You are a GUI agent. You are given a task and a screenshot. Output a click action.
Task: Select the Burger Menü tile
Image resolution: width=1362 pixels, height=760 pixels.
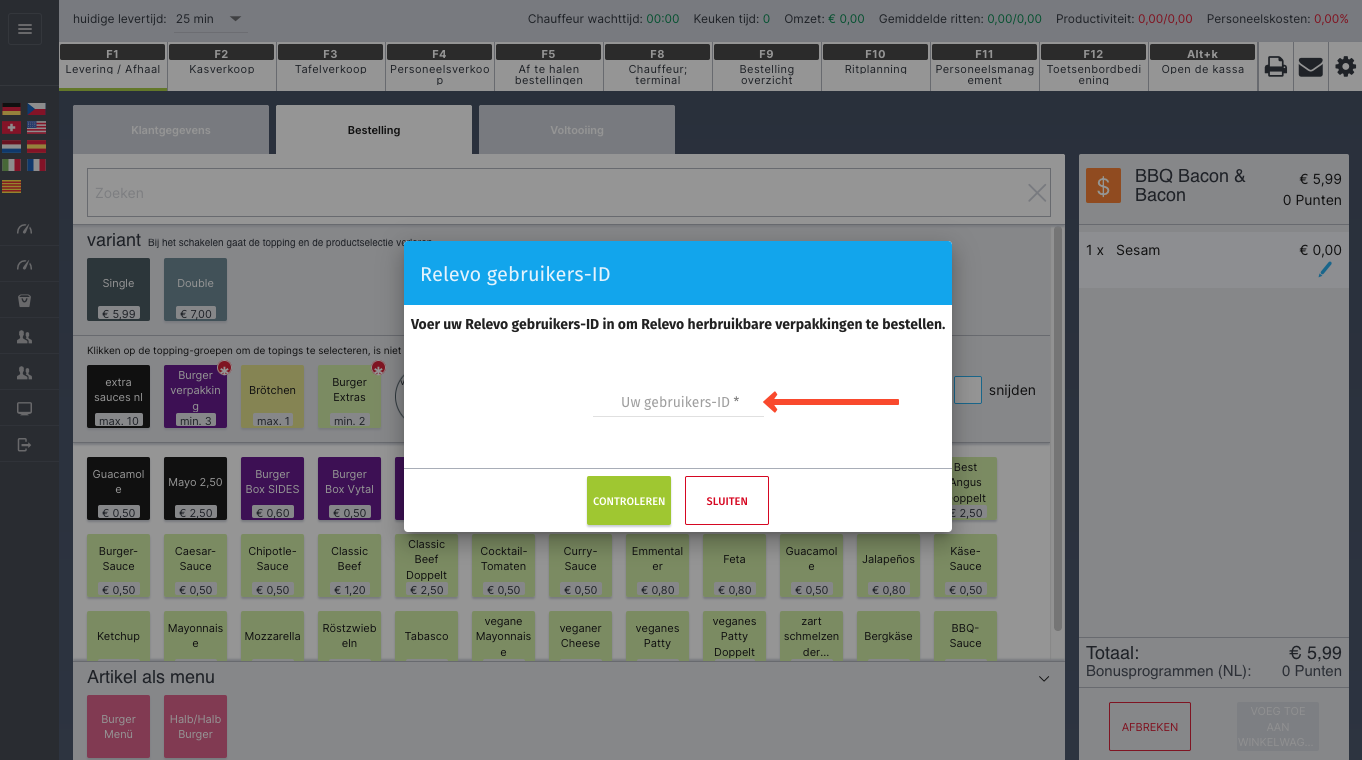click(118, 727)
